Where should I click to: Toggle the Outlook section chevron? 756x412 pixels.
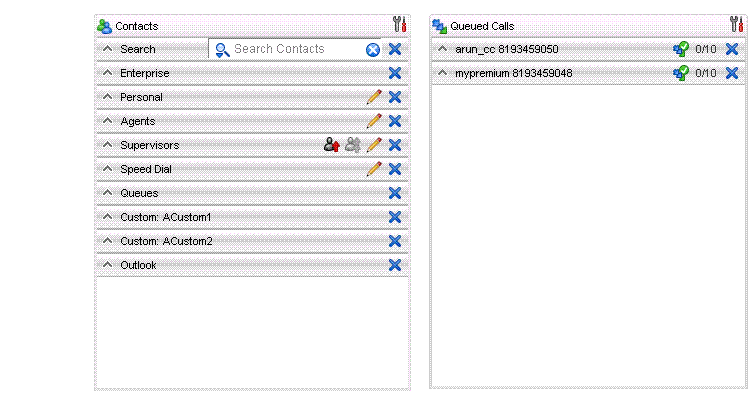pyautogui.click(x=108, y=265)
